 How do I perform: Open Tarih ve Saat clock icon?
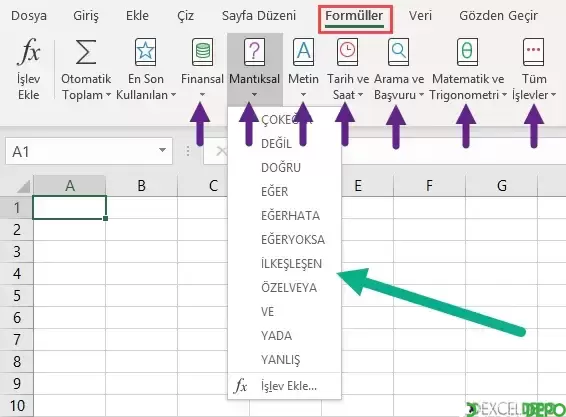[x=348, y=52]
